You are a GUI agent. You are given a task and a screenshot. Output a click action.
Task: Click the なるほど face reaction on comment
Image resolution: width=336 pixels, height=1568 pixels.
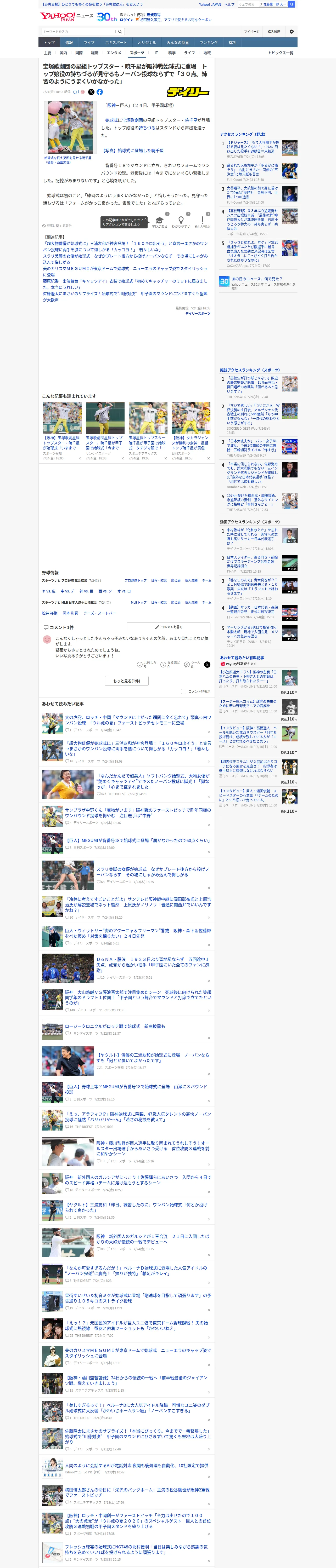click(x=164, y=665)
